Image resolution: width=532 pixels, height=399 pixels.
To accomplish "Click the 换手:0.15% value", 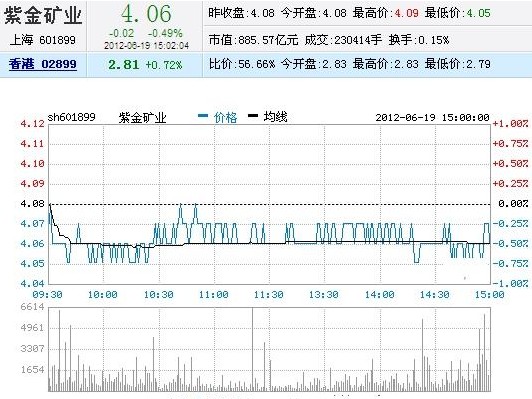I will [419, 40].
